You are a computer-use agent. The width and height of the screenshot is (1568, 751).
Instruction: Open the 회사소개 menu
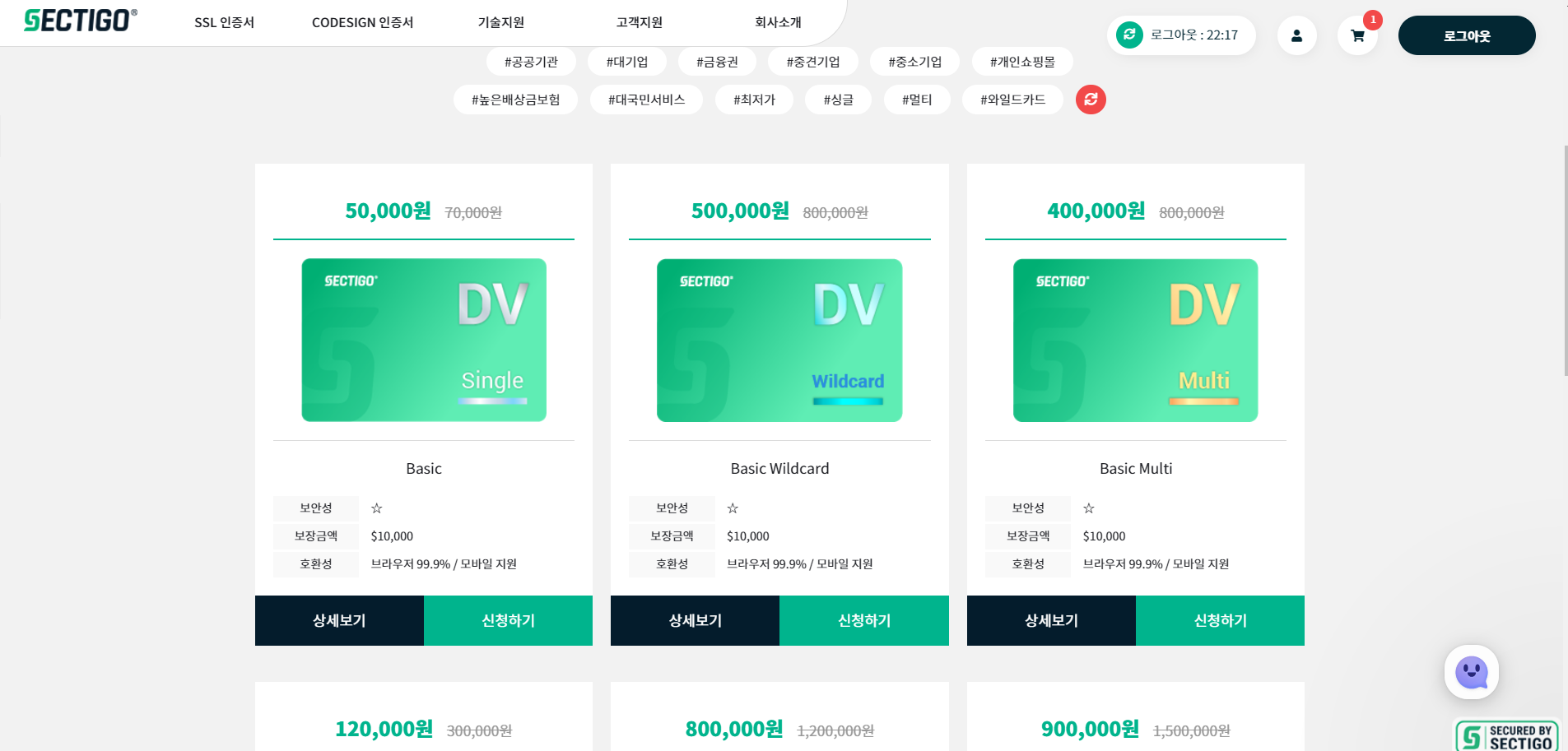tap(778, 22)
